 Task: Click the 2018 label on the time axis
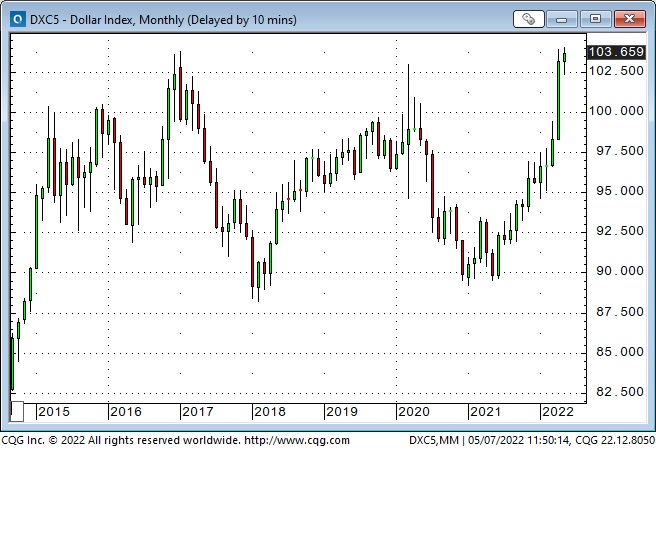click(270, 412)
